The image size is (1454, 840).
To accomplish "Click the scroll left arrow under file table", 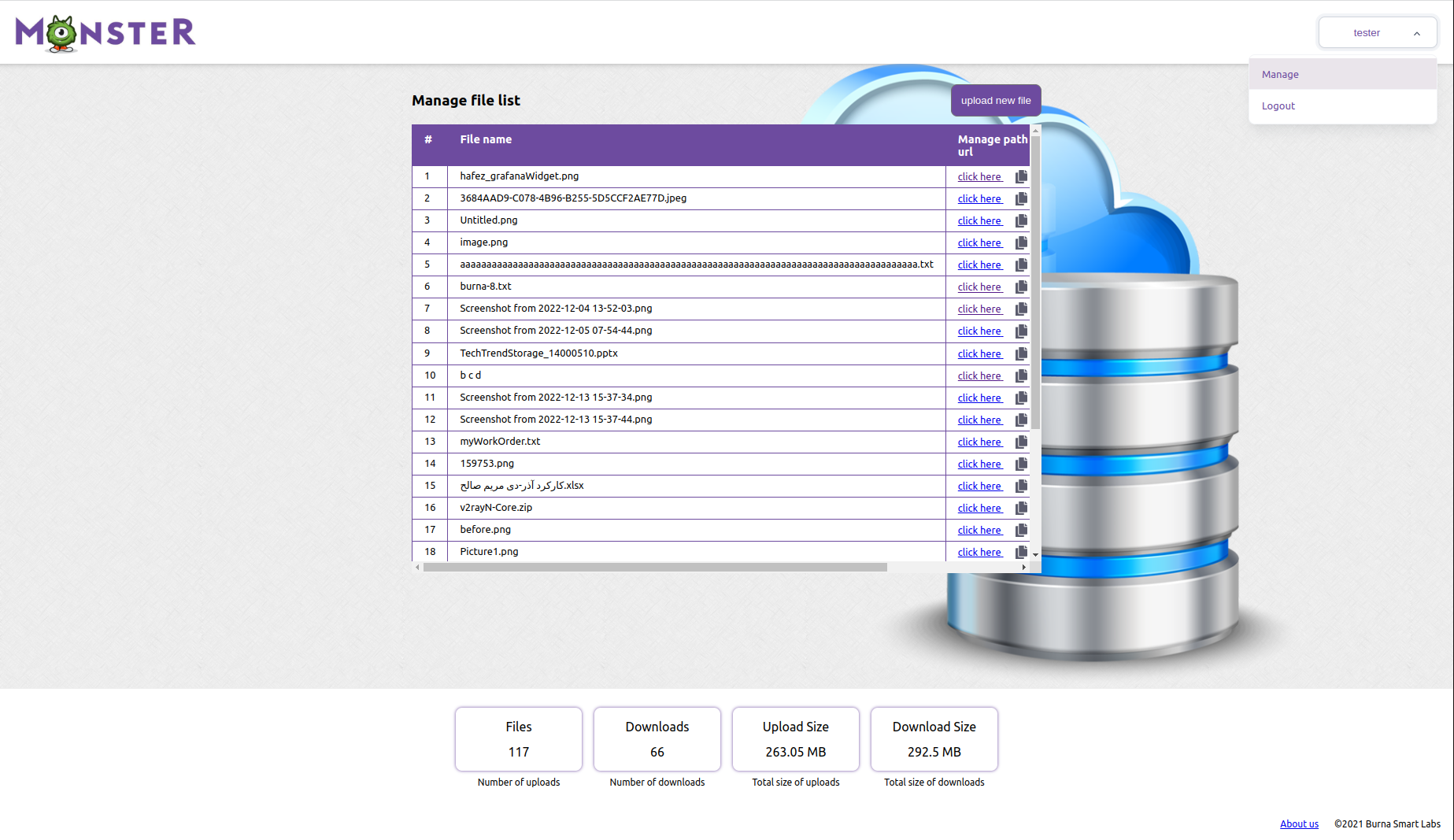I will 417,567.
